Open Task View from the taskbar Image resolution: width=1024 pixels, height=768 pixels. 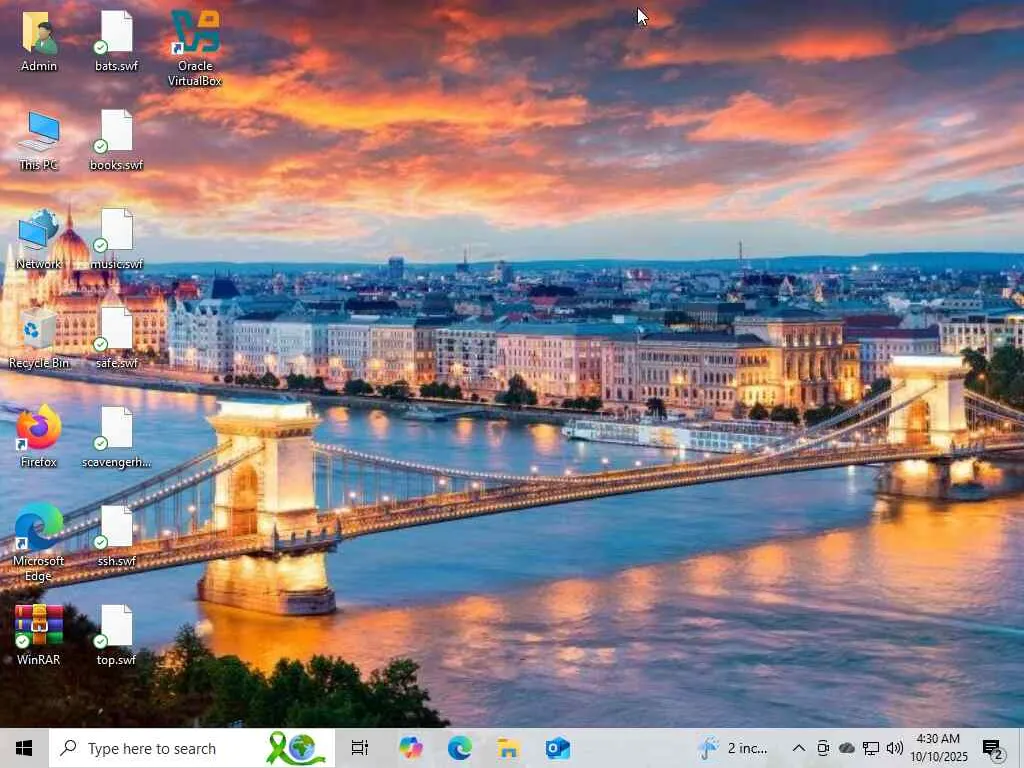360,748
